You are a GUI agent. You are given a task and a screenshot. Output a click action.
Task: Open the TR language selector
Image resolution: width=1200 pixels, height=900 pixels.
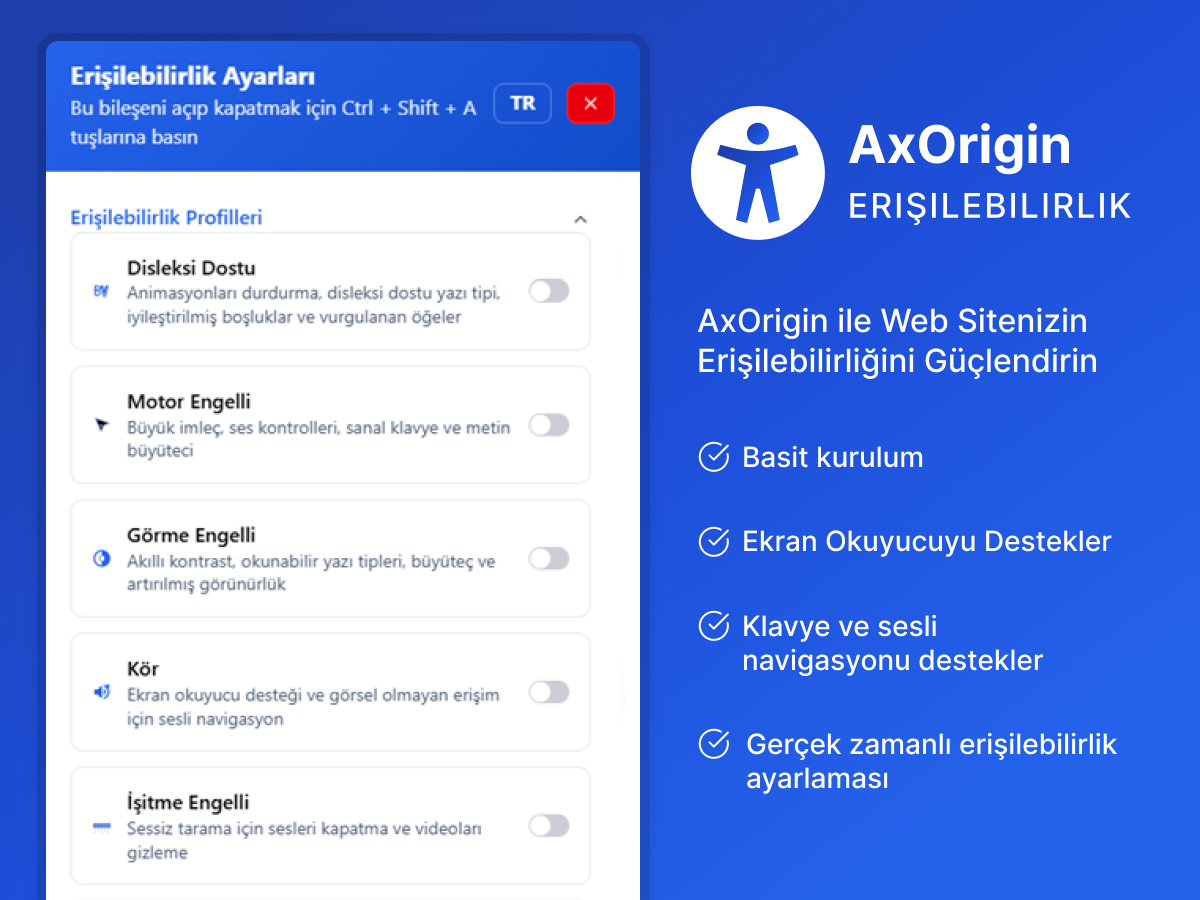tap(523, 103)
